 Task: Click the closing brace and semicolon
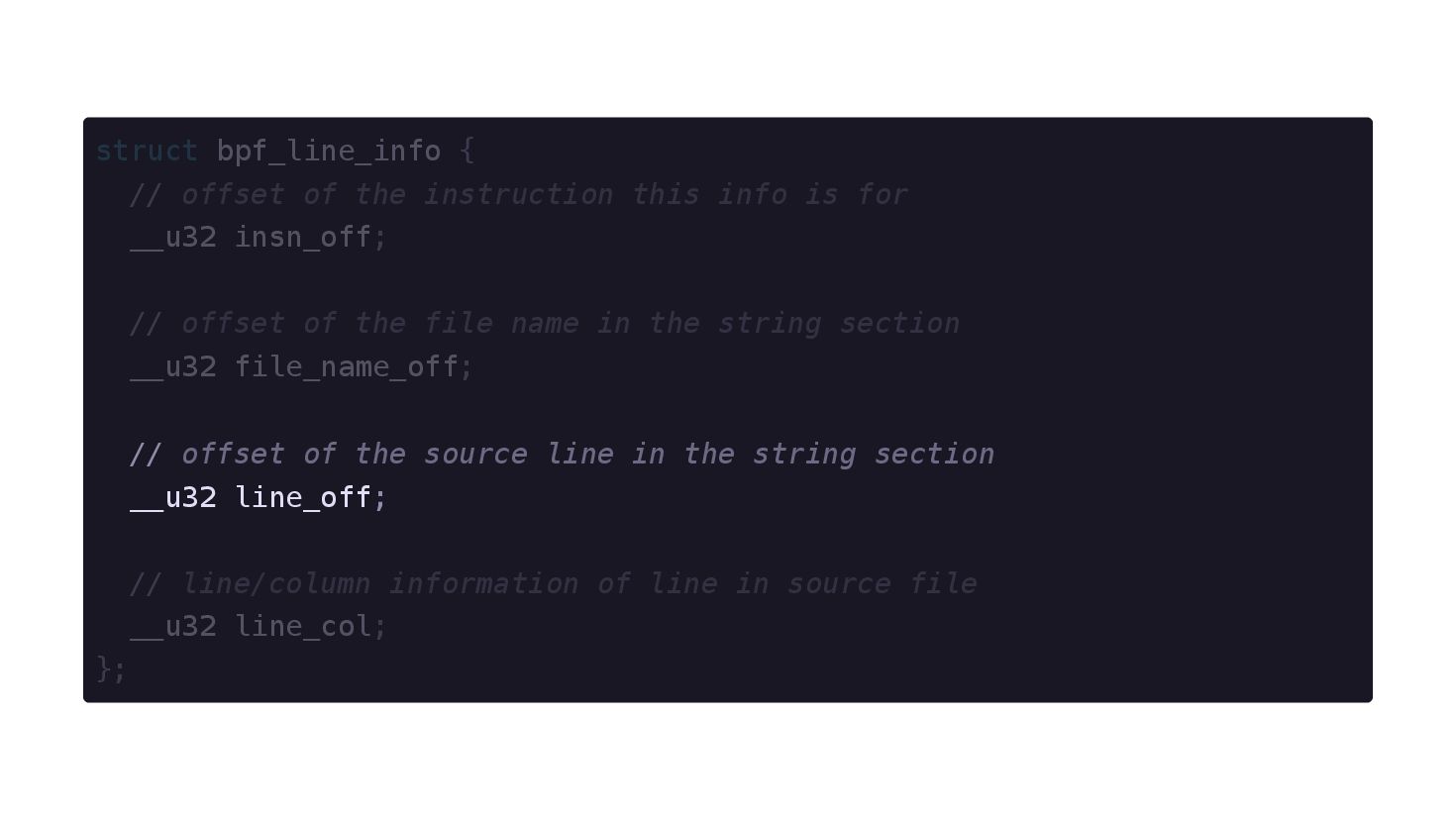(x=111, y=669)
